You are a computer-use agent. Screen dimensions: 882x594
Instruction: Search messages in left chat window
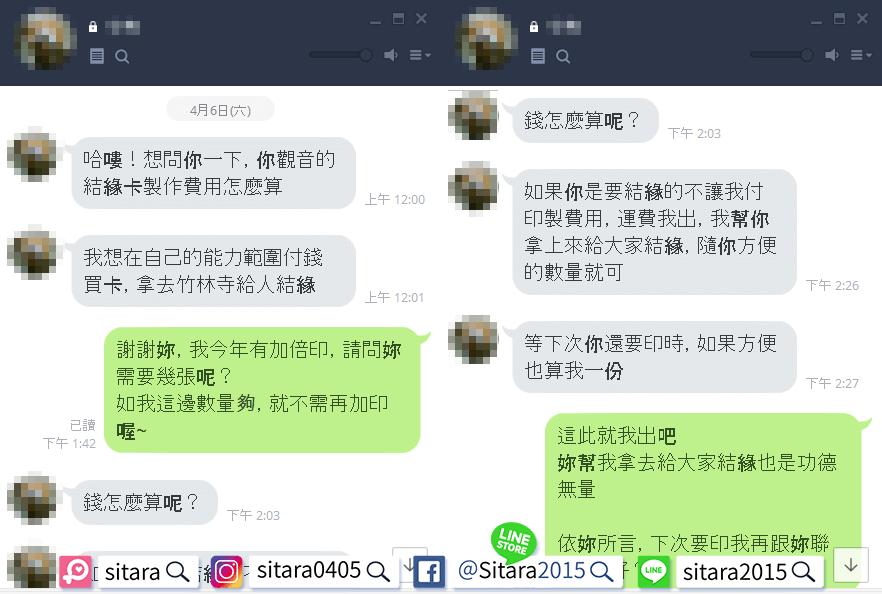click(x=122, y=56)
